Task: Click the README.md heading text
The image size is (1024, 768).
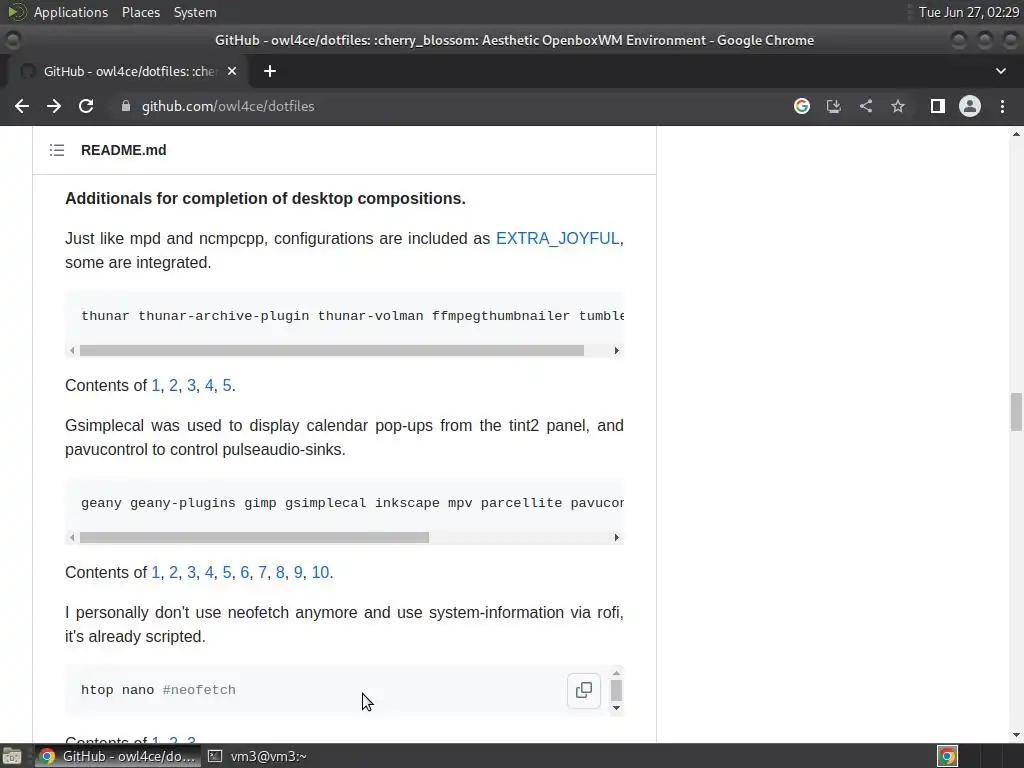Action: coord(123,150)
